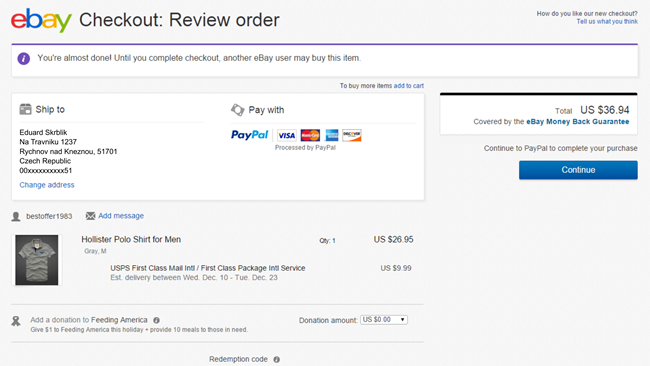Select the MasterCard icon
The image size is (650, 366).
click(x=310, y=135)
